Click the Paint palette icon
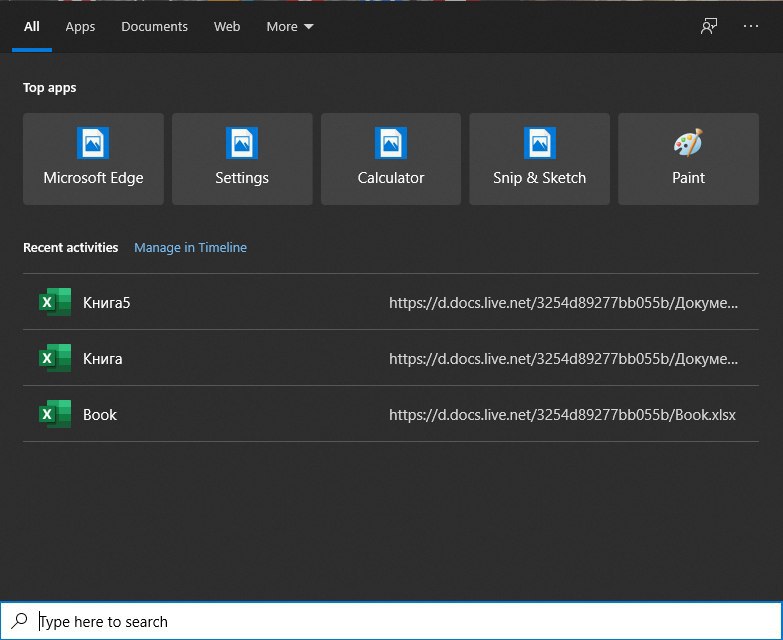Viewport: 783px width, 640px height. 688,143
